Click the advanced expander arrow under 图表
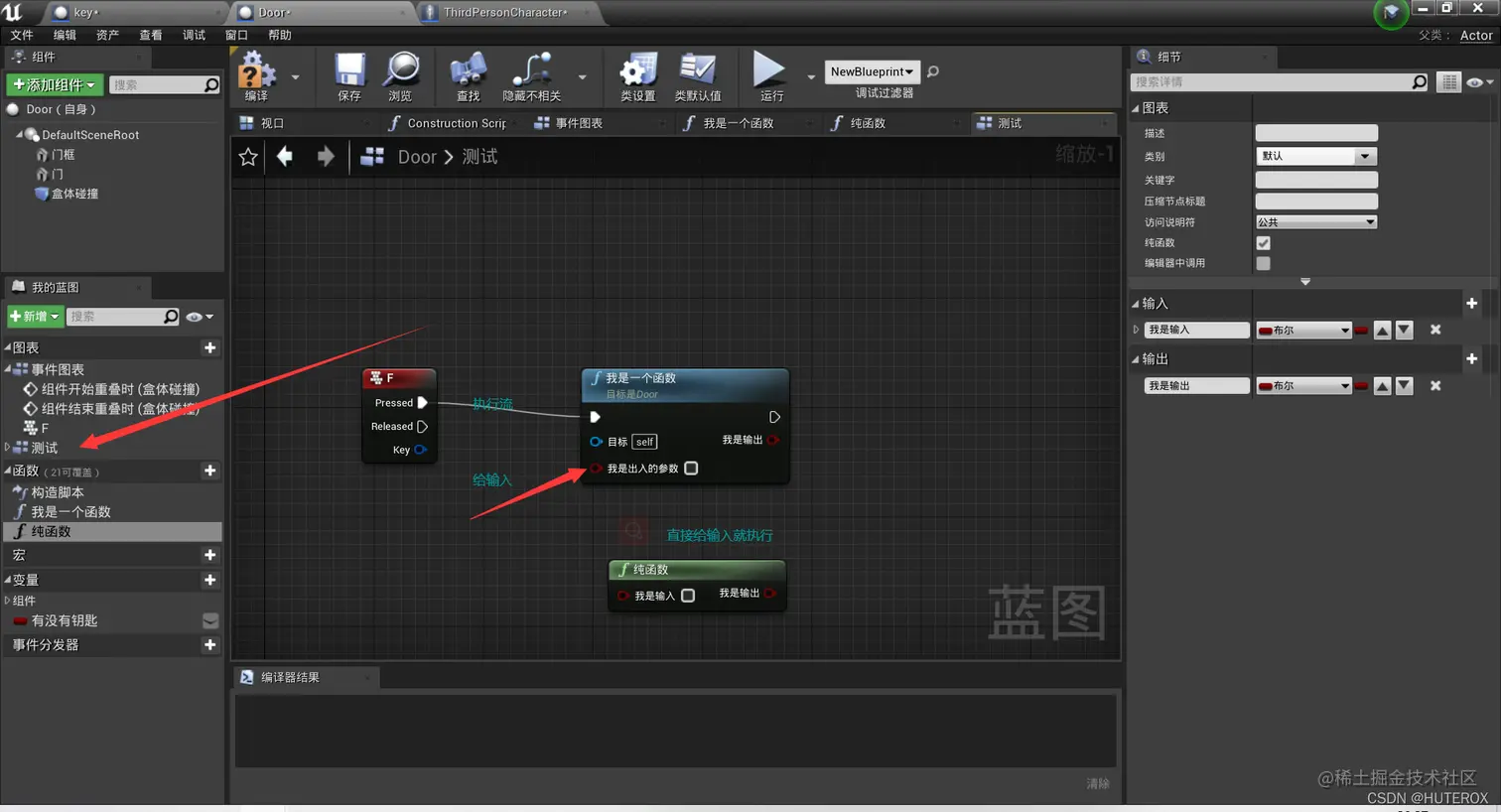 click(x=1305, y=283)
